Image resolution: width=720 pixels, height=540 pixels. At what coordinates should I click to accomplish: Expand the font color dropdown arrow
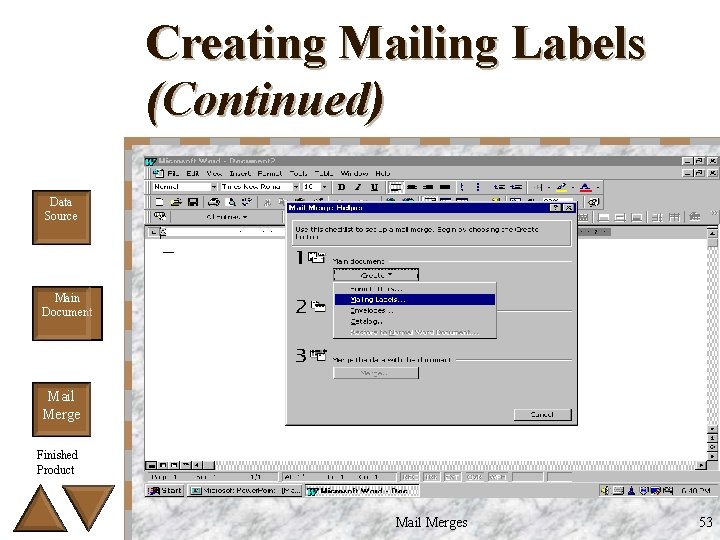click(x=597, y=187)
